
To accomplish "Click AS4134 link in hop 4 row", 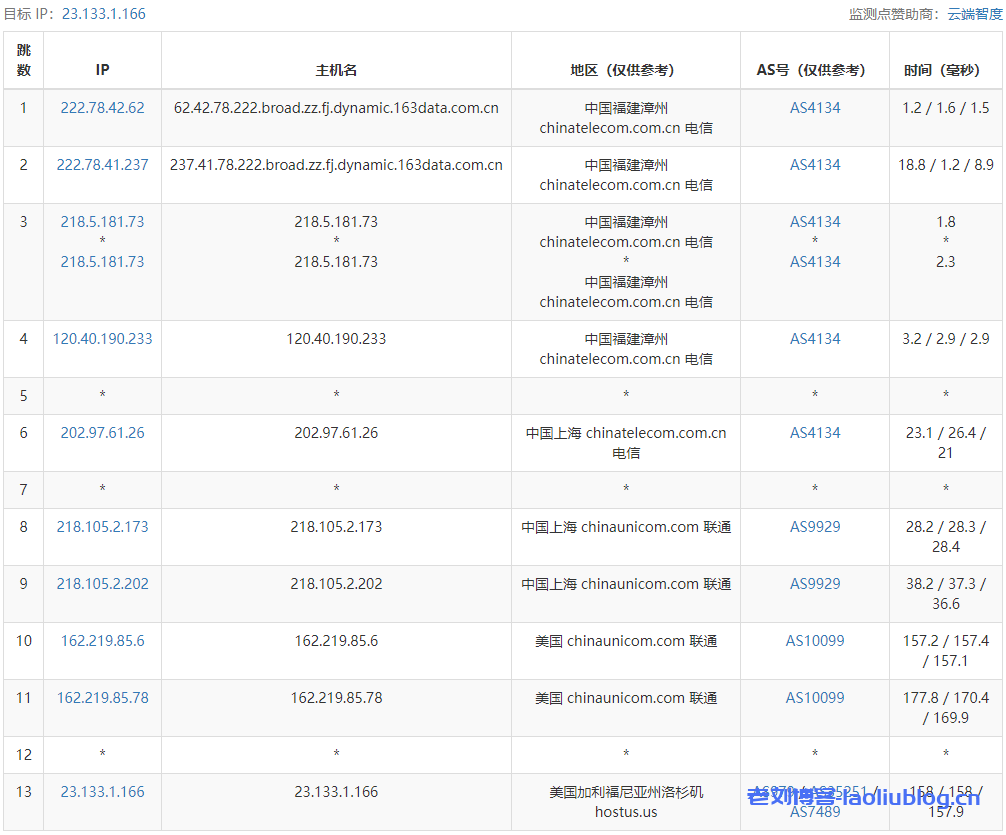I will tap(815, 339).
